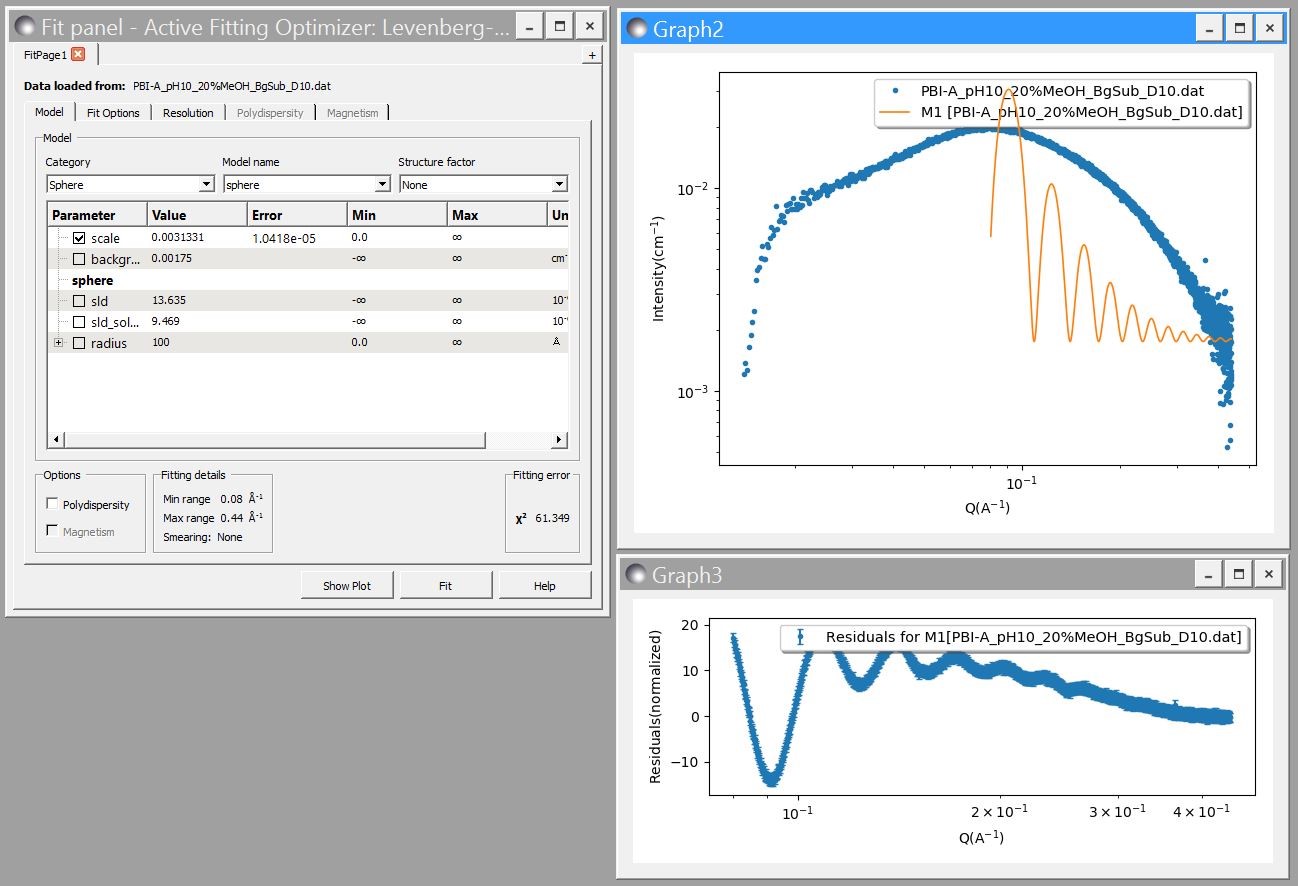
Task: Add a new fit page with plus button
Action: coord(592,56)
